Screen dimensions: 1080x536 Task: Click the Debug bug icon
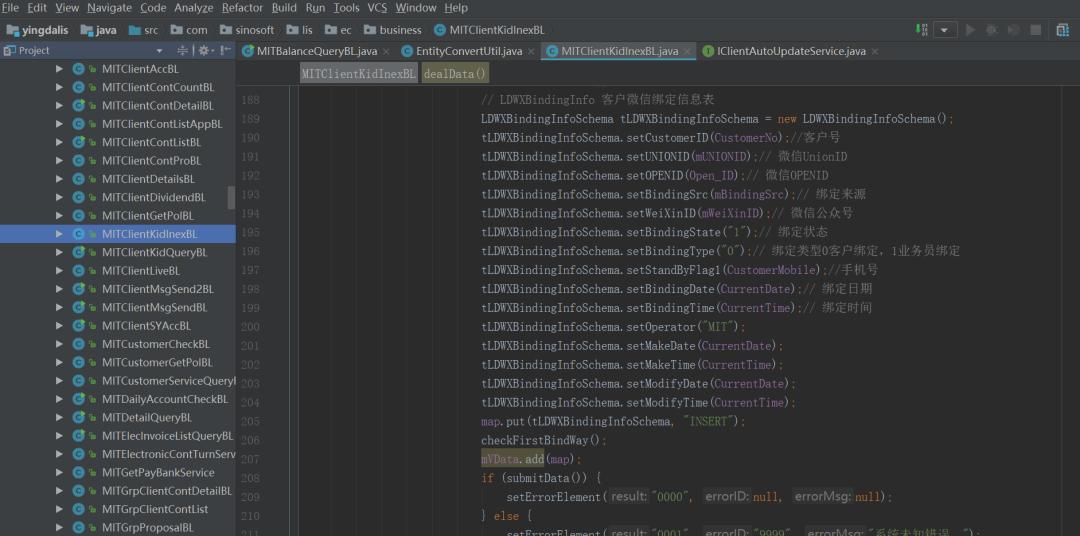(x=991, y=30)
